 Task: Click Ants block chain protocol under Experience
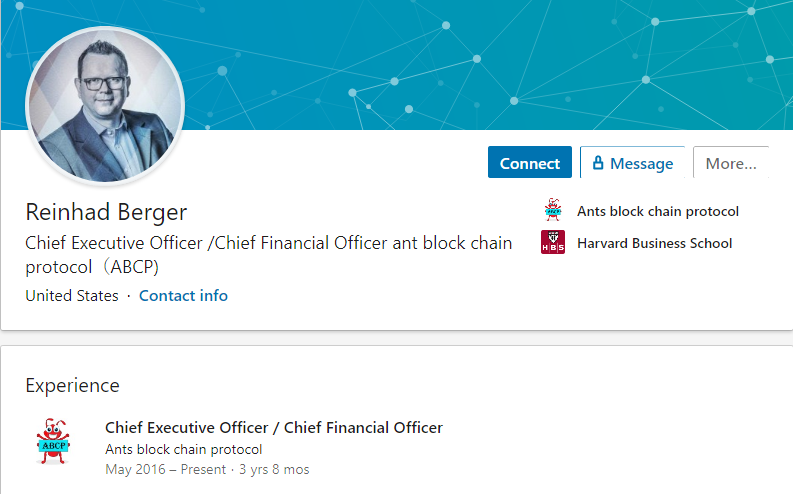(184, 450)
